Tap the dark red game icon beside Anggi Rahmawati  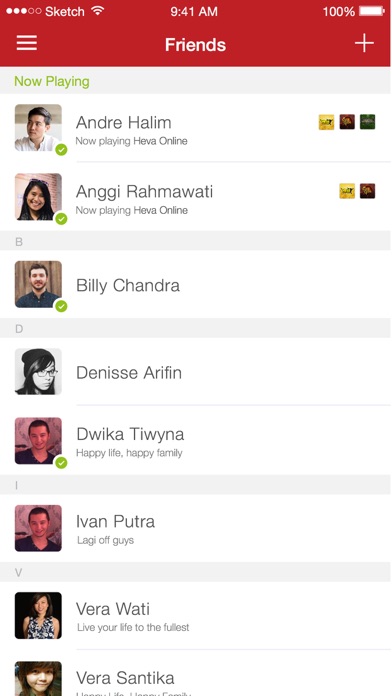point(368,191)
